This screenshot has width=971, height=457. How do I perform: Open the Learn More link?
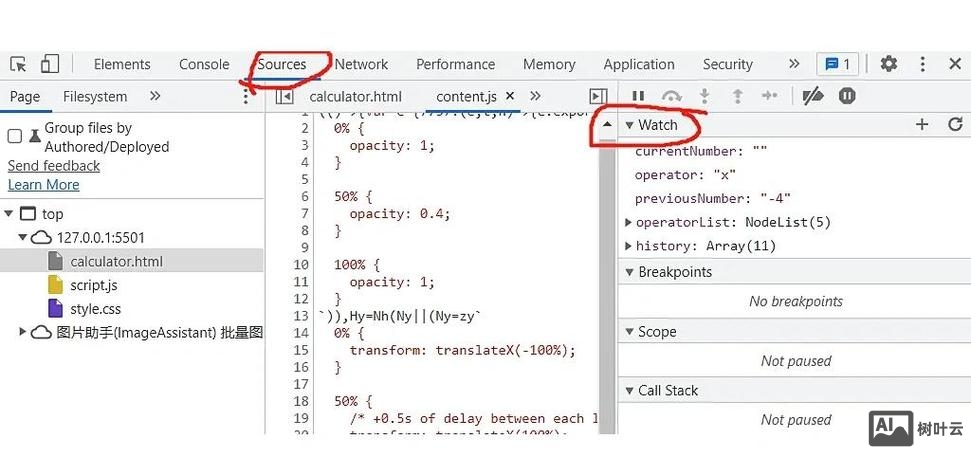click(43, 185)
